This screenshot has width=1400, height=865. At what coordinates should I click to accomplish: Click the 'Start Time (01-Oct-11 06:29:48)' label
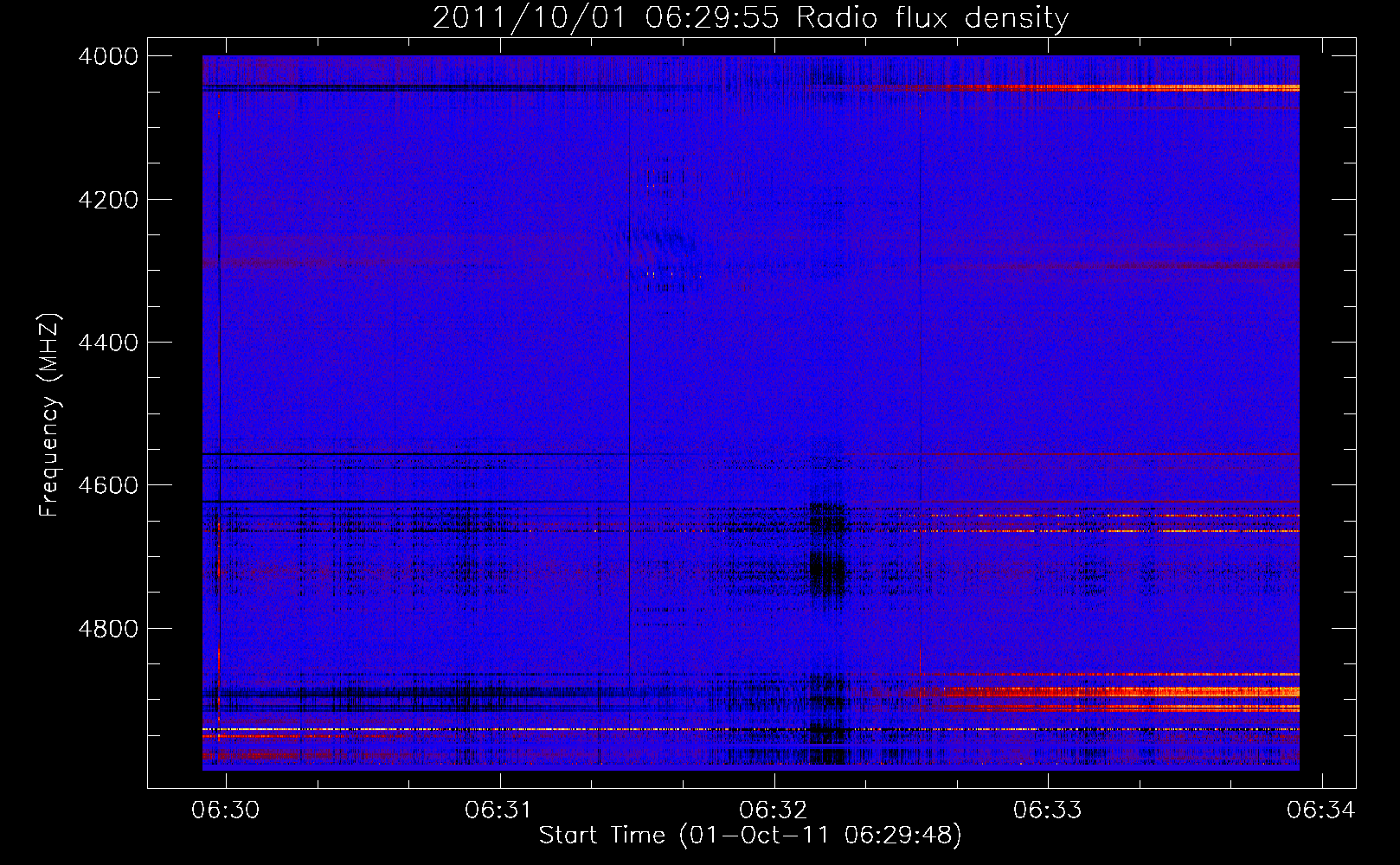[x=750, y=836]
